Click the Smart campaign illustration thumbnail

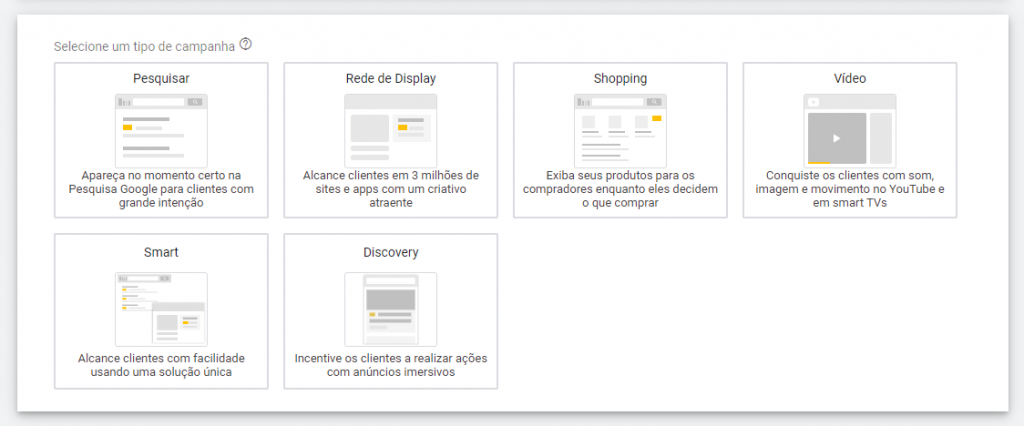tap(161, 309)
